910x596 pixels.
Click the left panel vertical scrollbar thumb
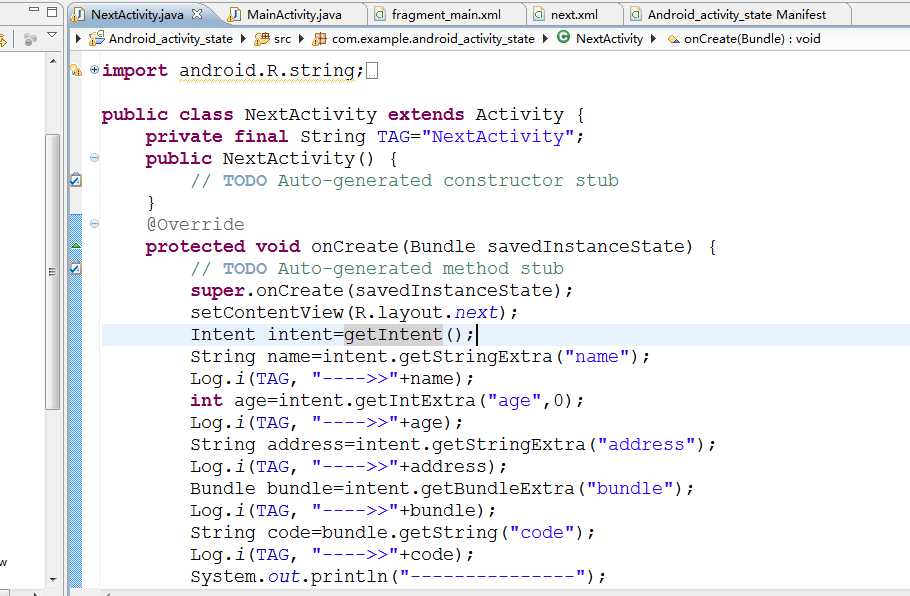coord(53,272)
